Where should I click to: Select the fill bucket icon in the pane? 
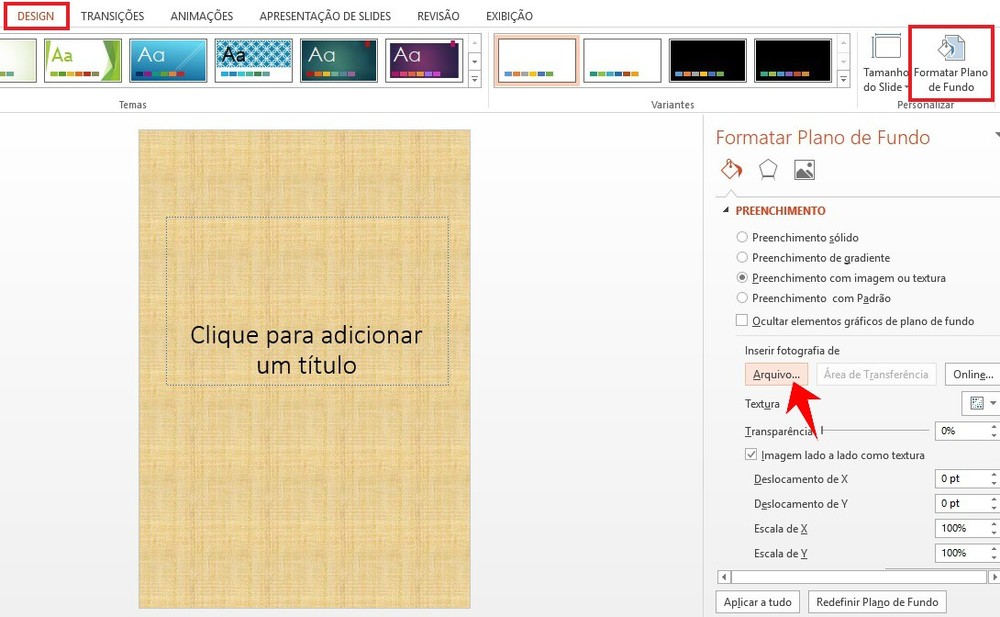(x=731, y=170)
